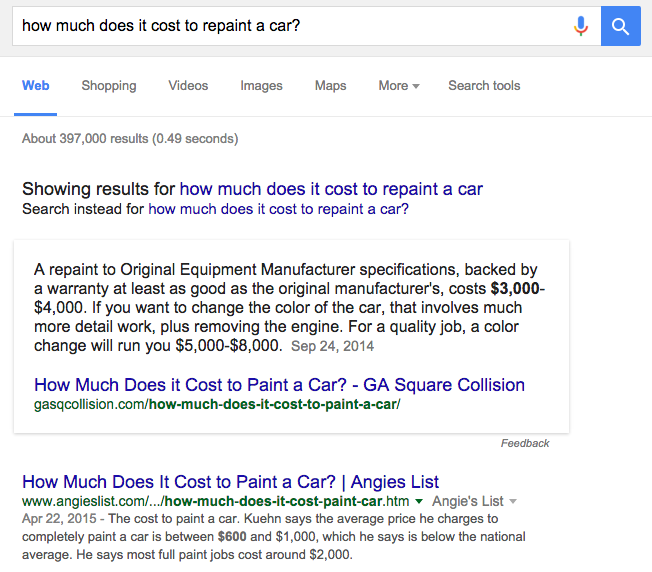Click the 'Apr 22, 2015' result date

point(59,519)
